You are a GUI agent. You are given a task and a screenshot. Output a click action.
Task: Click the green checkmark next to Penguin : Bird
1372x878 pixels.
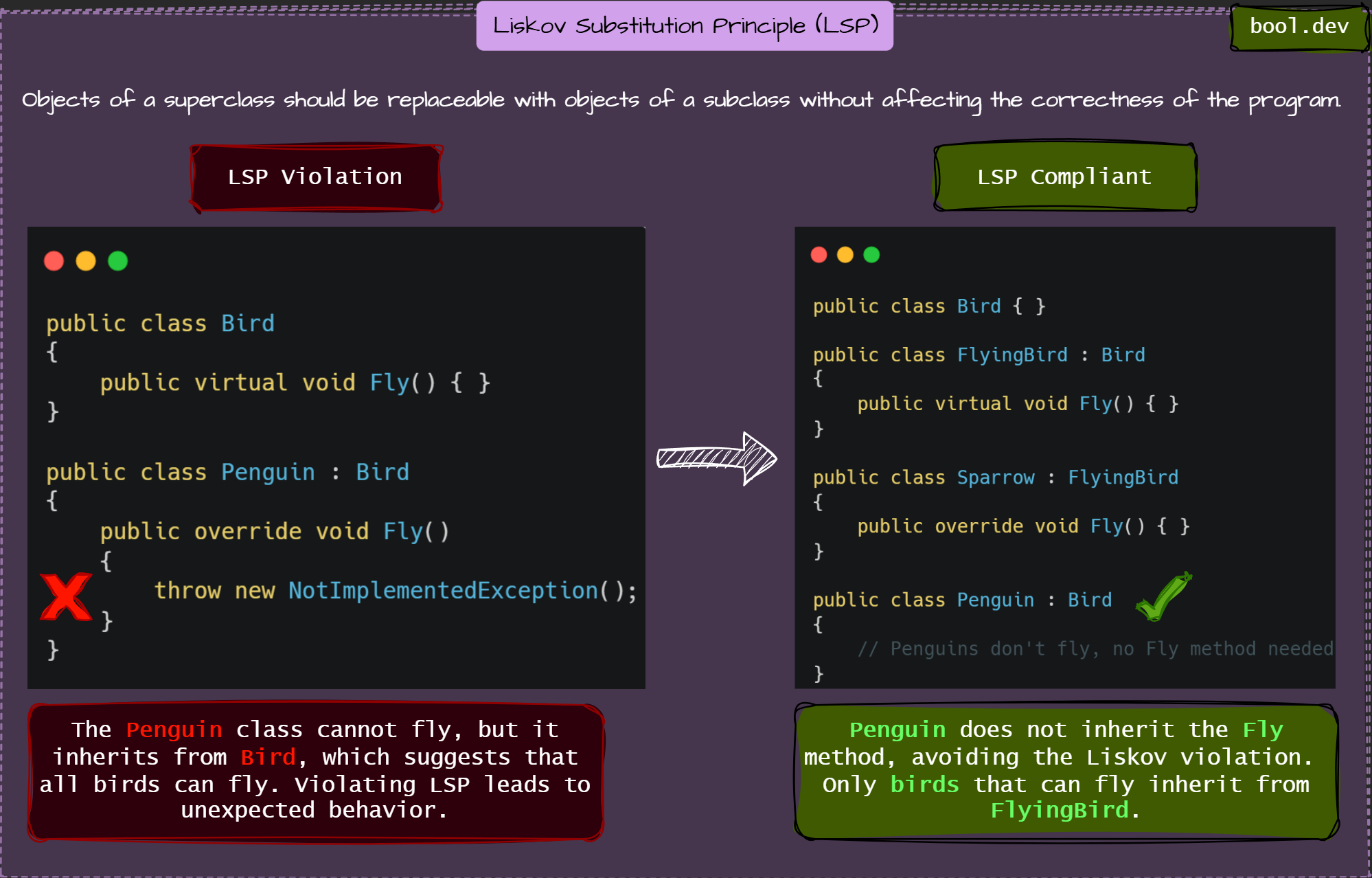click(x=1163, y=596)
